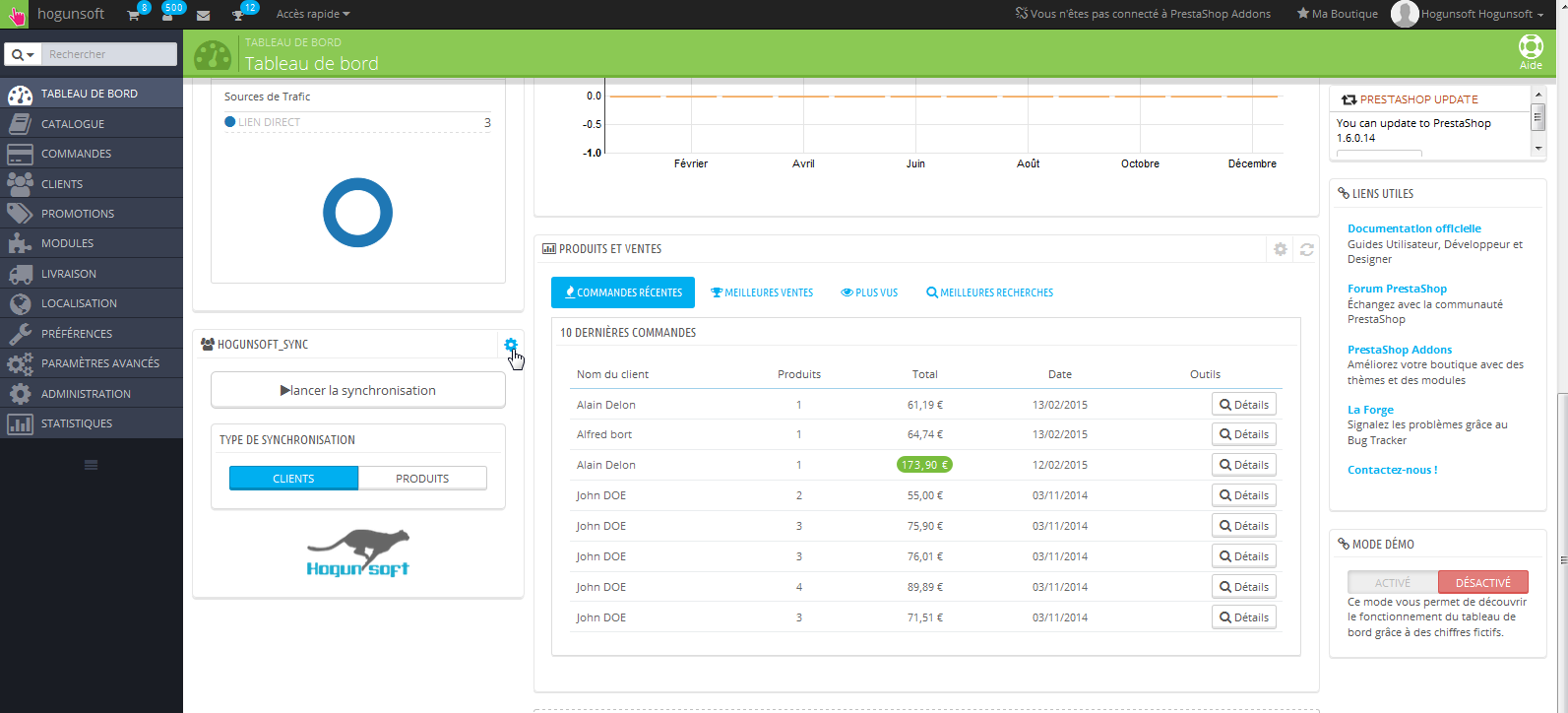Open the Documentation officielle link

click(x=1413, y=228)
